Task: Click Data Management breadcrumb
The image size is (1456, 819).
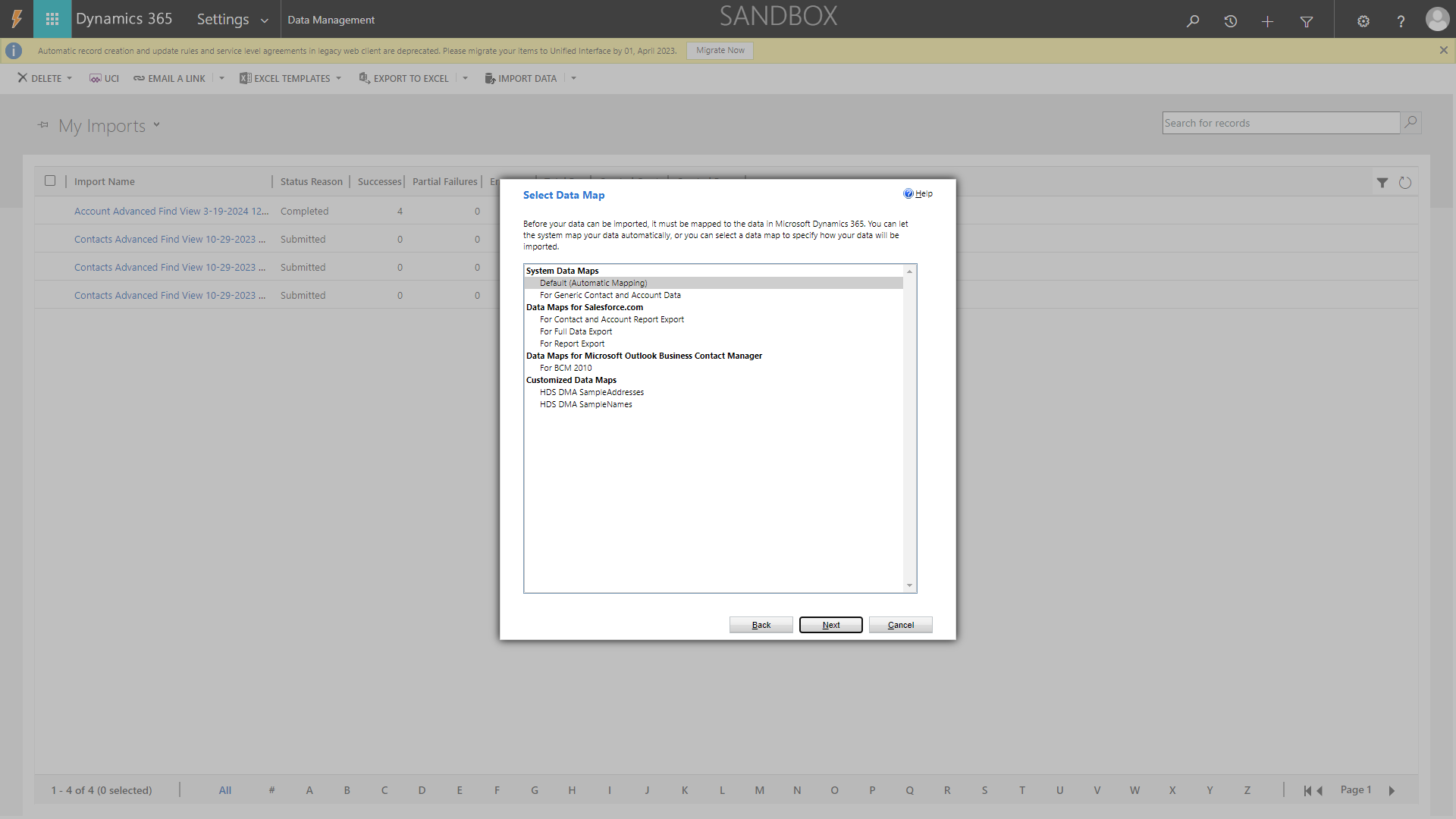Action: (x=331, y=20)
